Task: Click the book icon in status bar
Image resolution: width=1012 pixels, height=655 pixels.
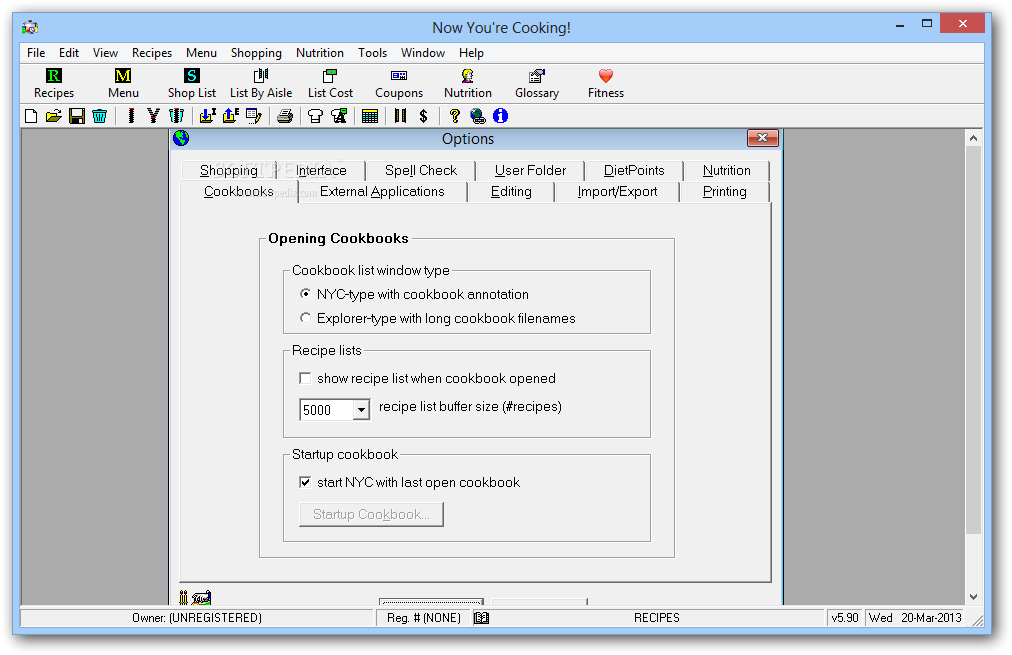Action: click(x=481, y=618)
